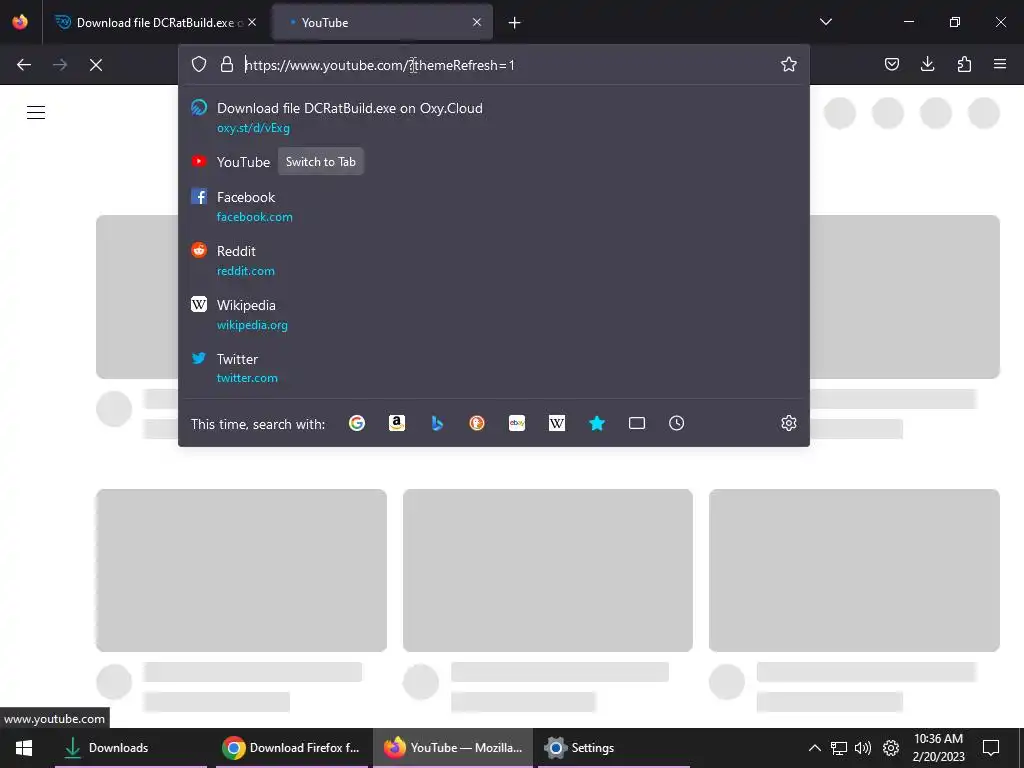
Task: Search bookmarks using the star shortcut
Action: click(597, 423)
